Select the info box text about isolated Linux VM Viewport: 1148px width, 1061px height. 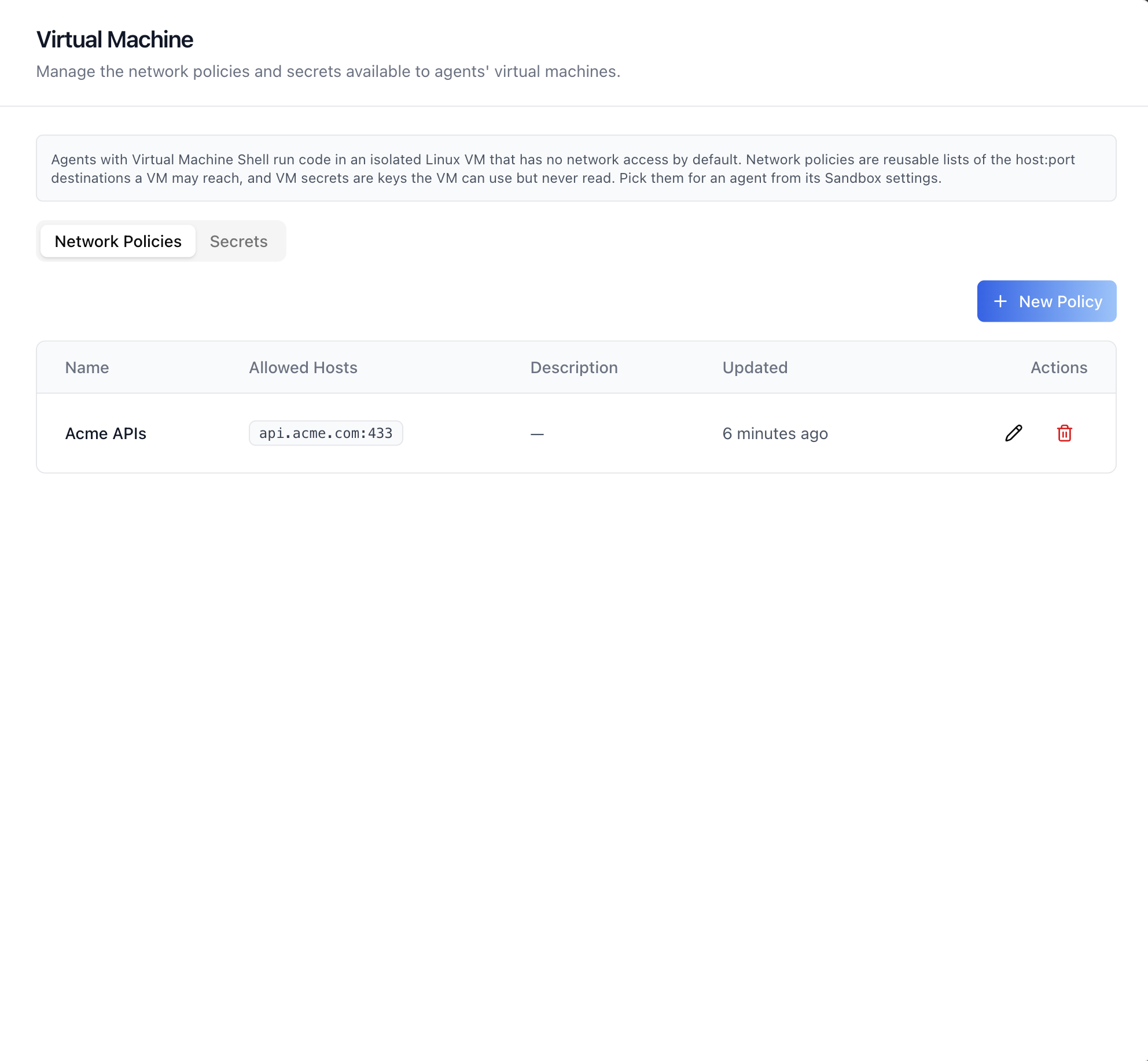[563, 169]
